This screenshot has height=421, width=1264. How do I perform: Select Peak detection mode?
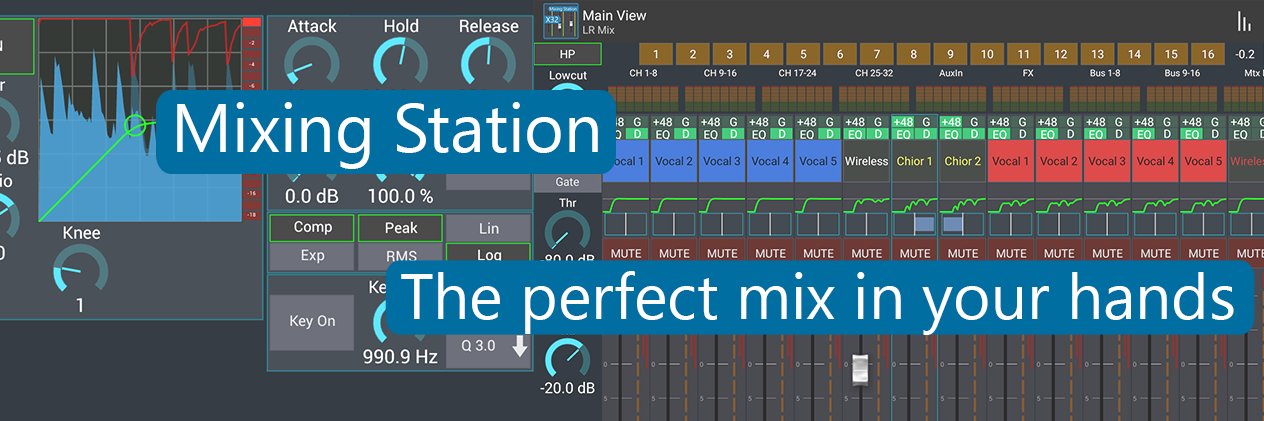[401, 228]
